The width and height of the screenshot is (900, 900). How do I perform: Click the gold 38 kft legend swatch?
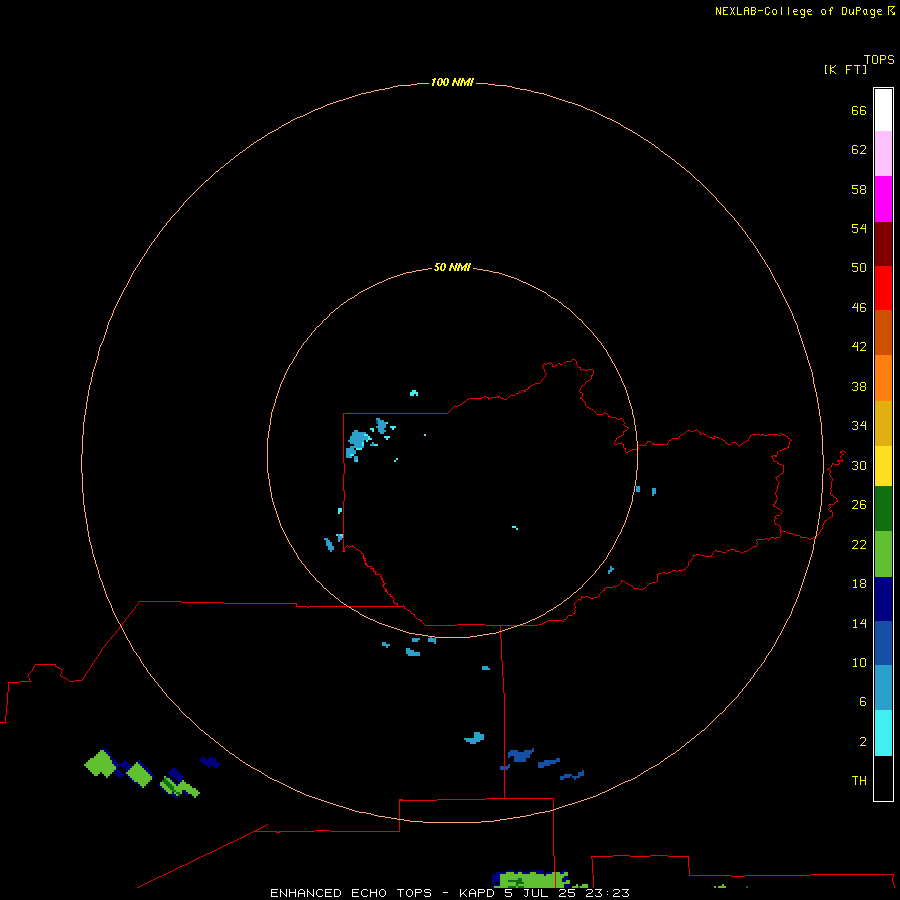[883, 423]
